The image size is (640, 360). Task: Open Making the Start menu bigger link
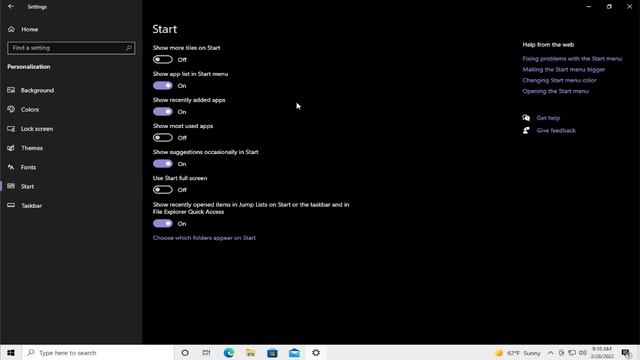pos(564,70)
